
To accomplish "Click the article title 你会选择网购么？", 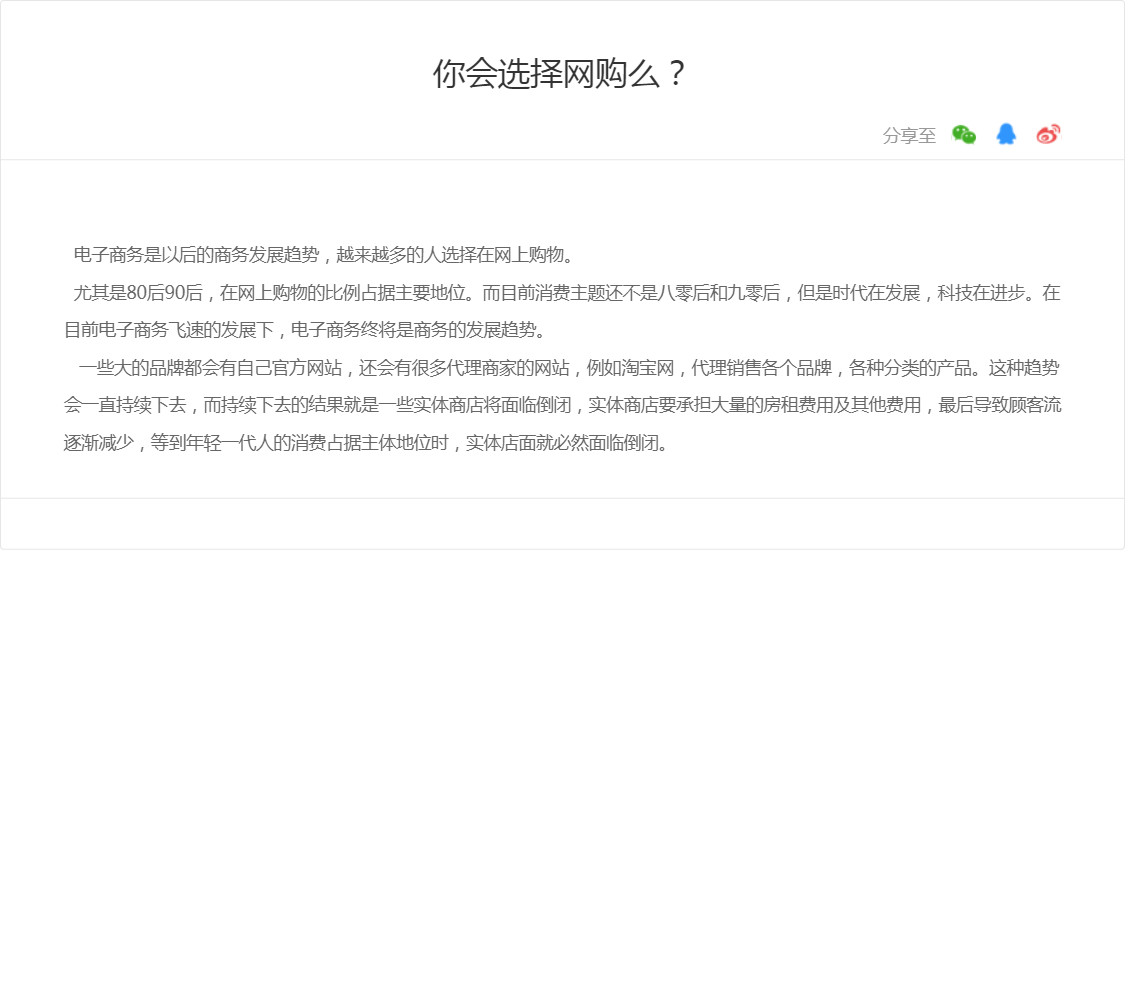I will tap(560, 74).
